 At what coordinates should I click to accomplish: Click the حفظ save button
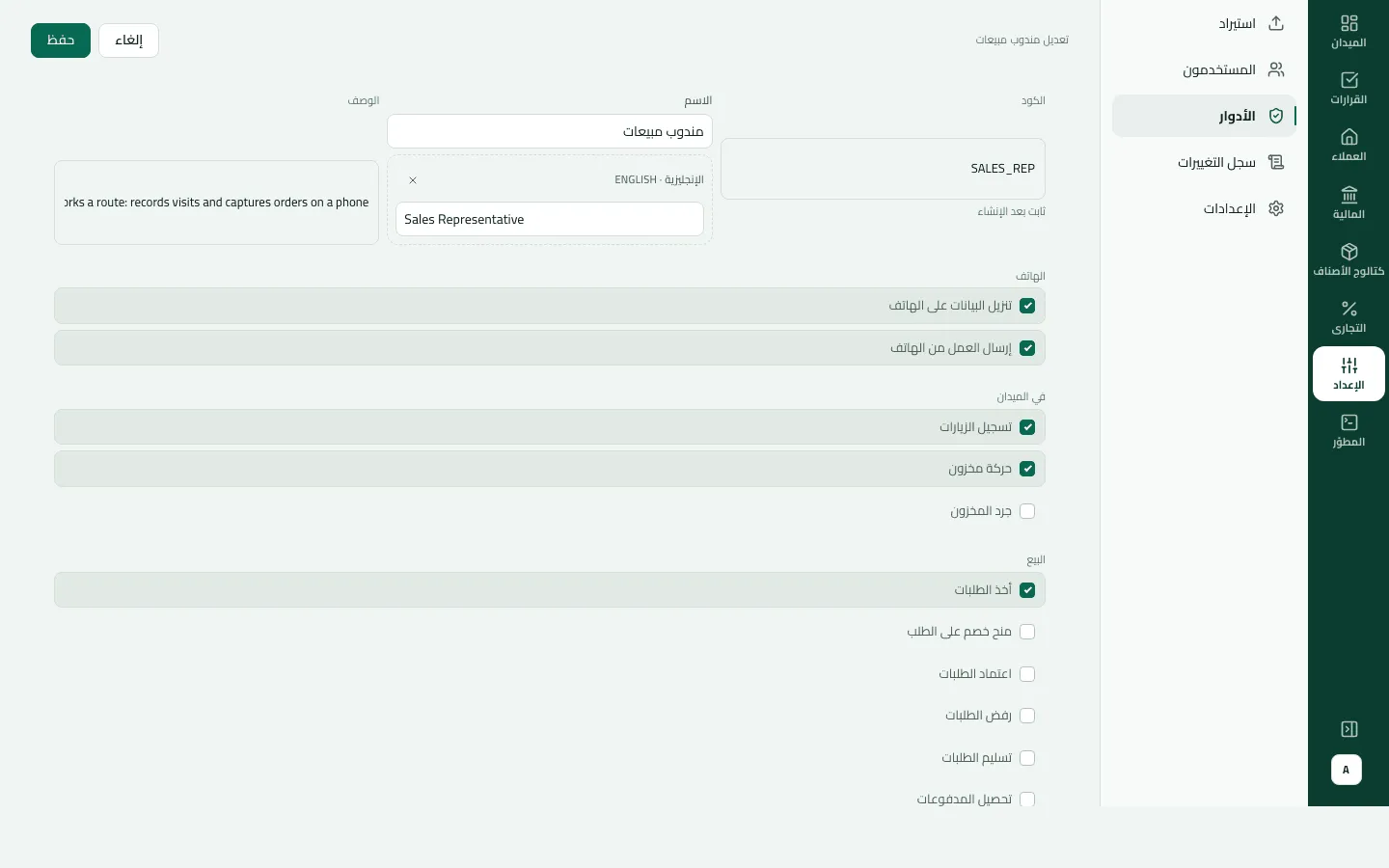coord(61,41)
